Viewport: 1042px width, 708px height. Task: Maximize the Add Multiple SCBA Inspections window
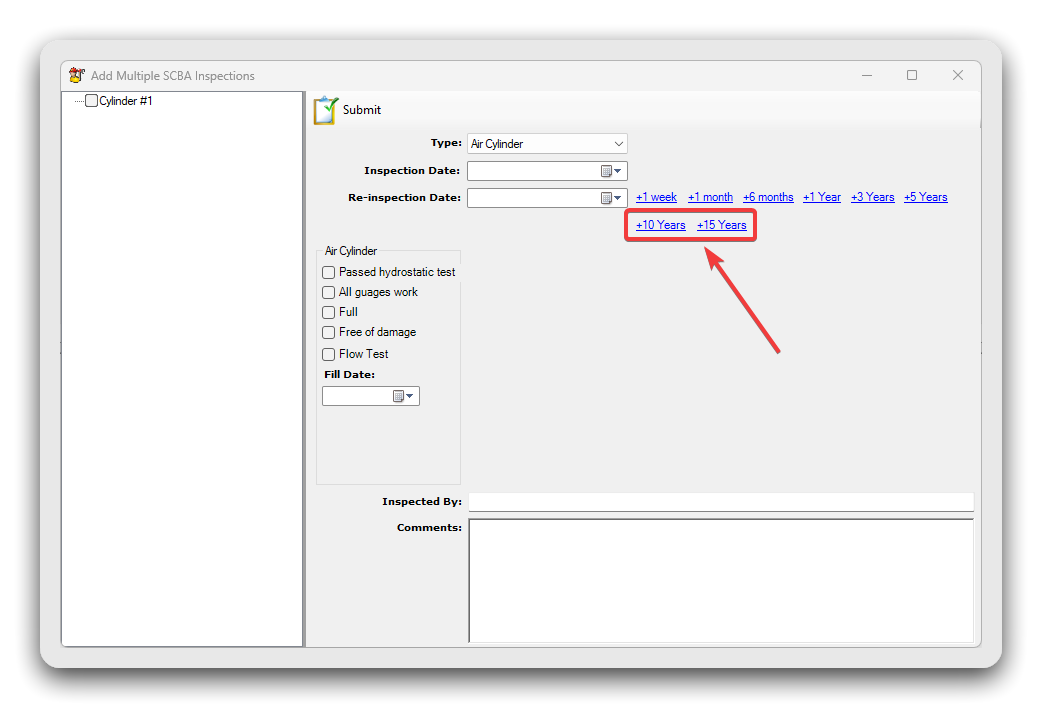[x=912, y=75]
